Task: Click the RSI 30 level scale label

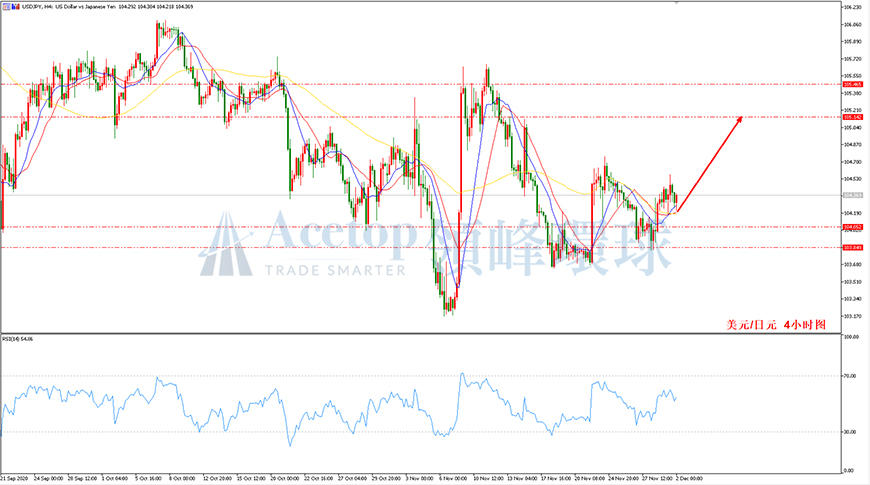Action: 849,432
